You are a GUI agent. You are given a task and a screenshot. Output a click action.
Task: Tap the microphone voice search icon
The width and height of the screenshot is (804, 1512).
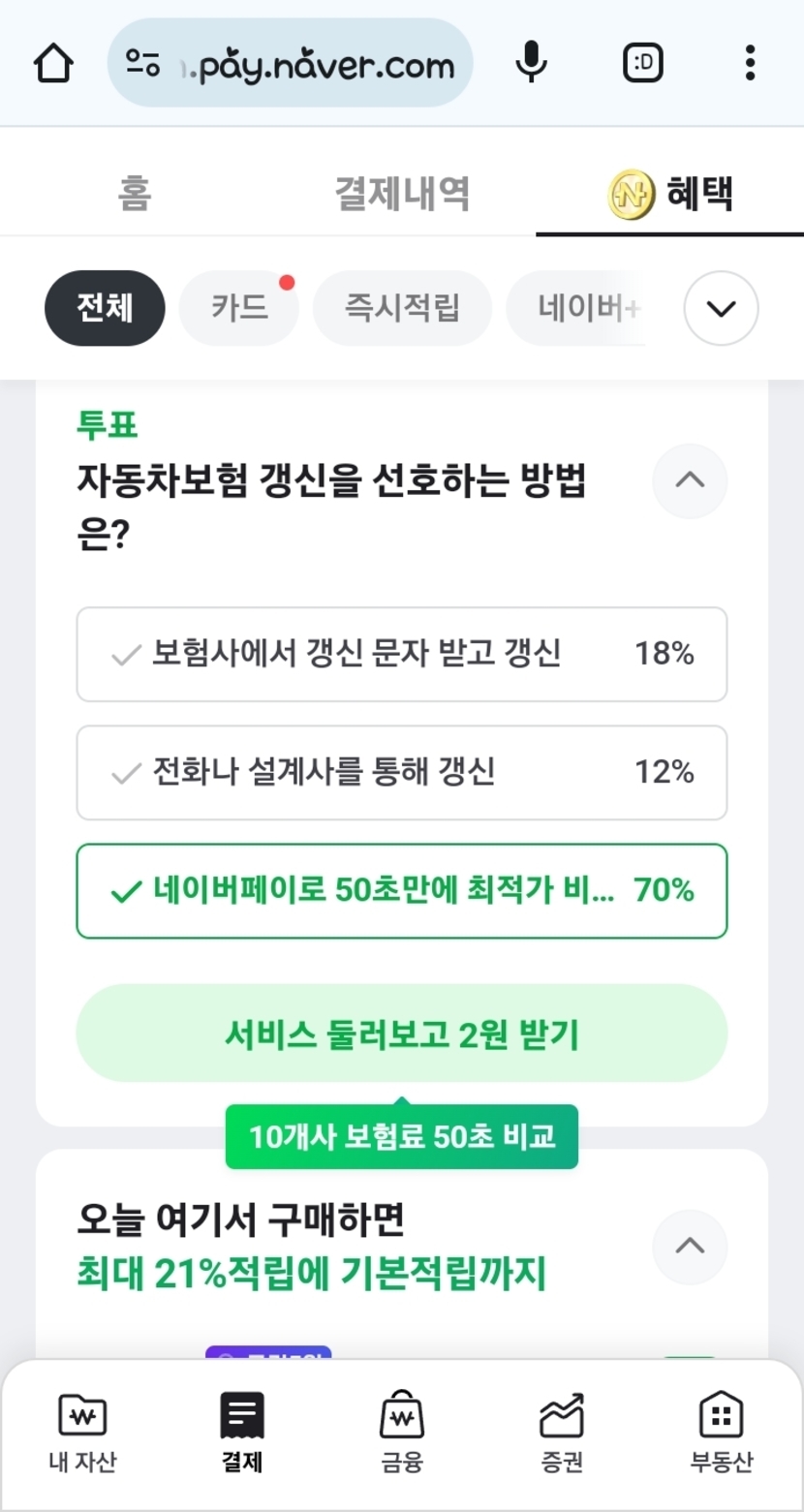pyautogui.click(x=530, y=64)
